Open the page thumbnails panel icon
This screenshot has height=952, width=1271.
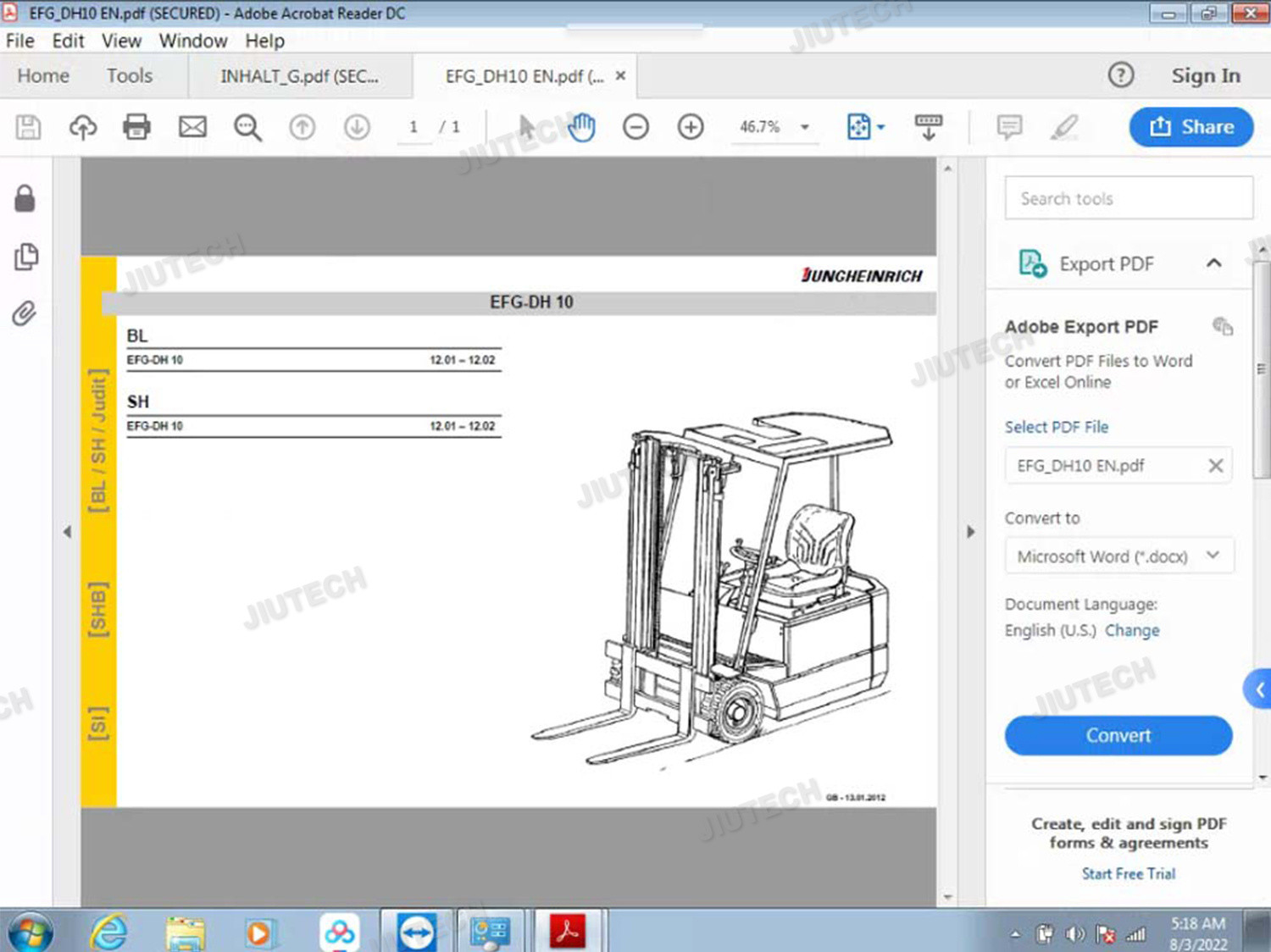(26, 257)
